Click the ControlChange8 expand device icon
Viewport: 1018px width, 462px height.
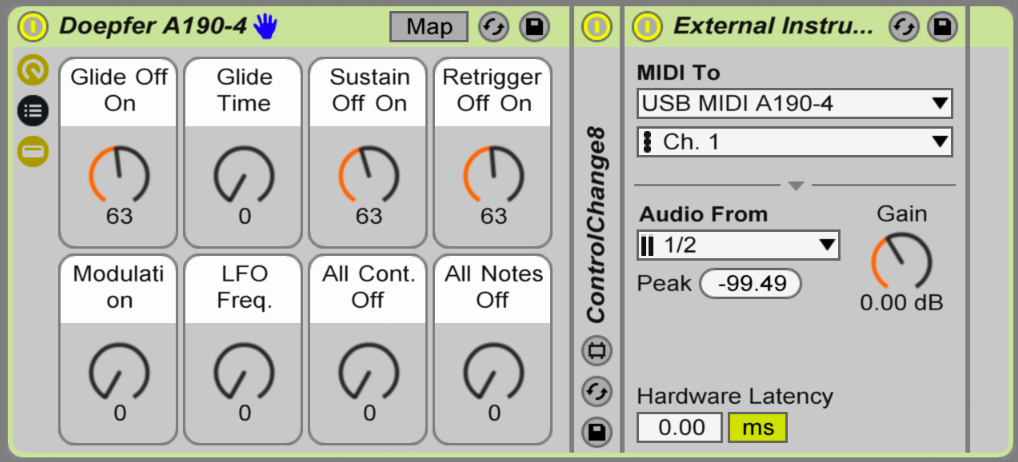coord(597,351)
